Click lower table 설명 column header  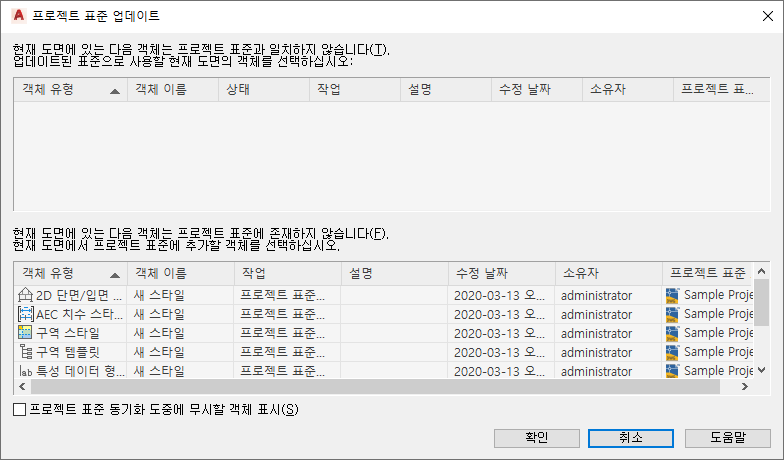tap(395, 274)
